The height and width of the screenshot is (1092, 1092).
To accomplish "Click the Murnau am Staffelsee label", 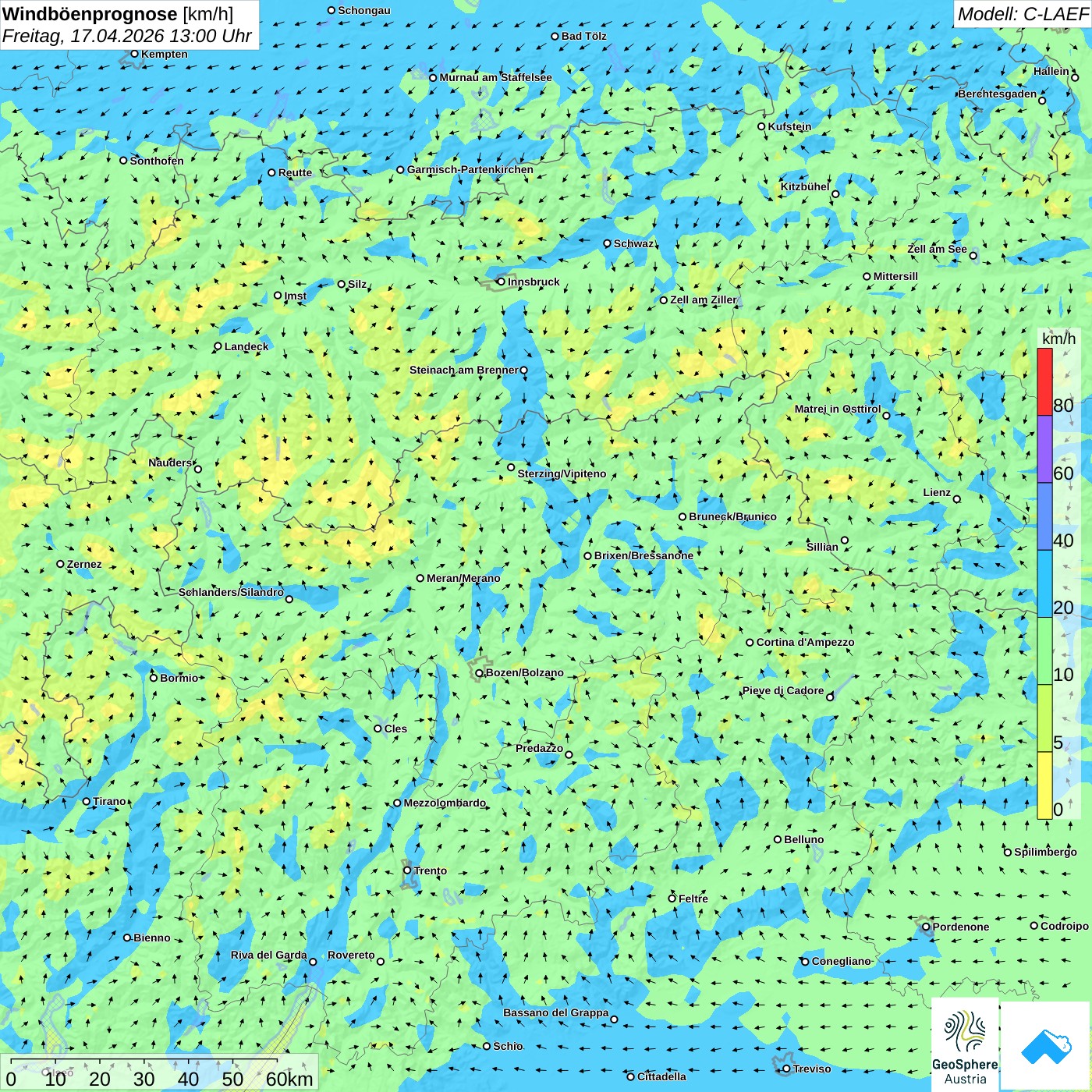I will pos(495,77).
